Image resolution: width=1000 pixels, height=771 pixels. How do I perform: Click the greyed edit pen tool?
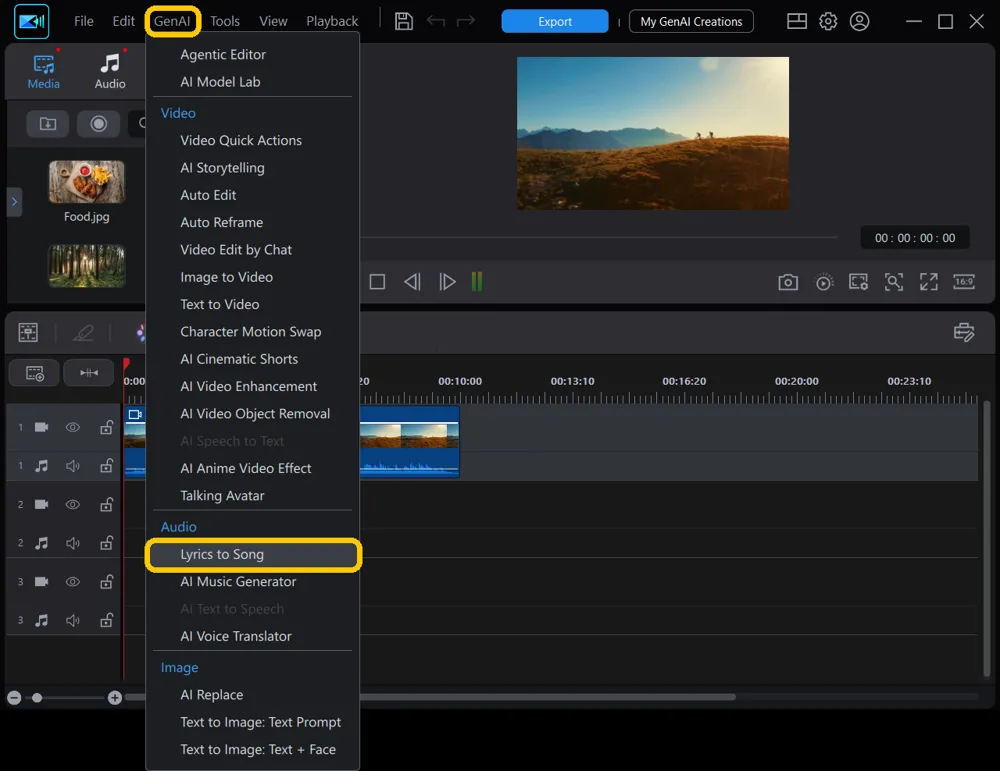[83, 332]
